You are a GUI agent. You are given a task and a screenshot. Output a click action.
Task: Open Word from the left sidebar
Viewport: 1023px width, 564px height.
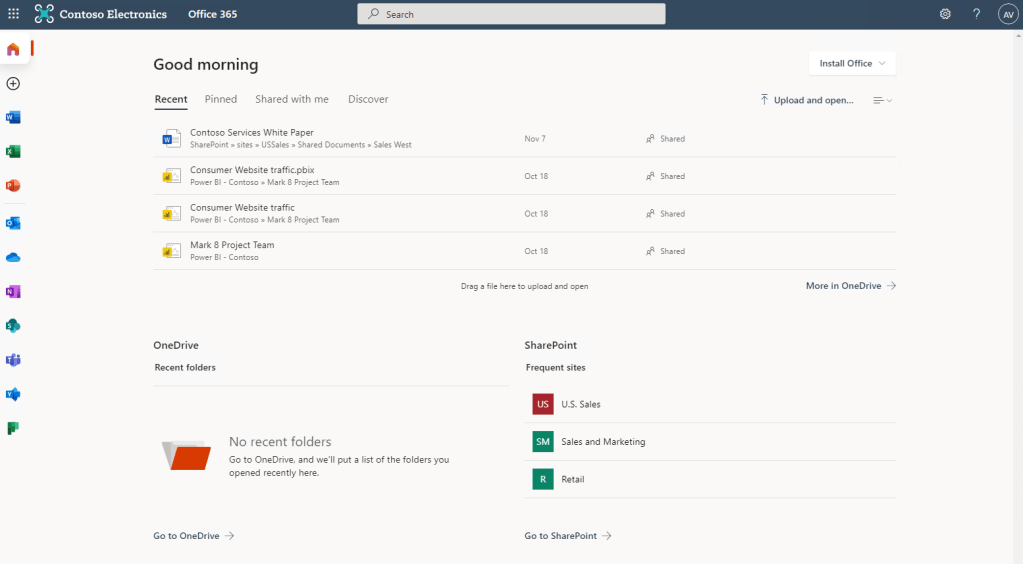click(x=13, y=118)
